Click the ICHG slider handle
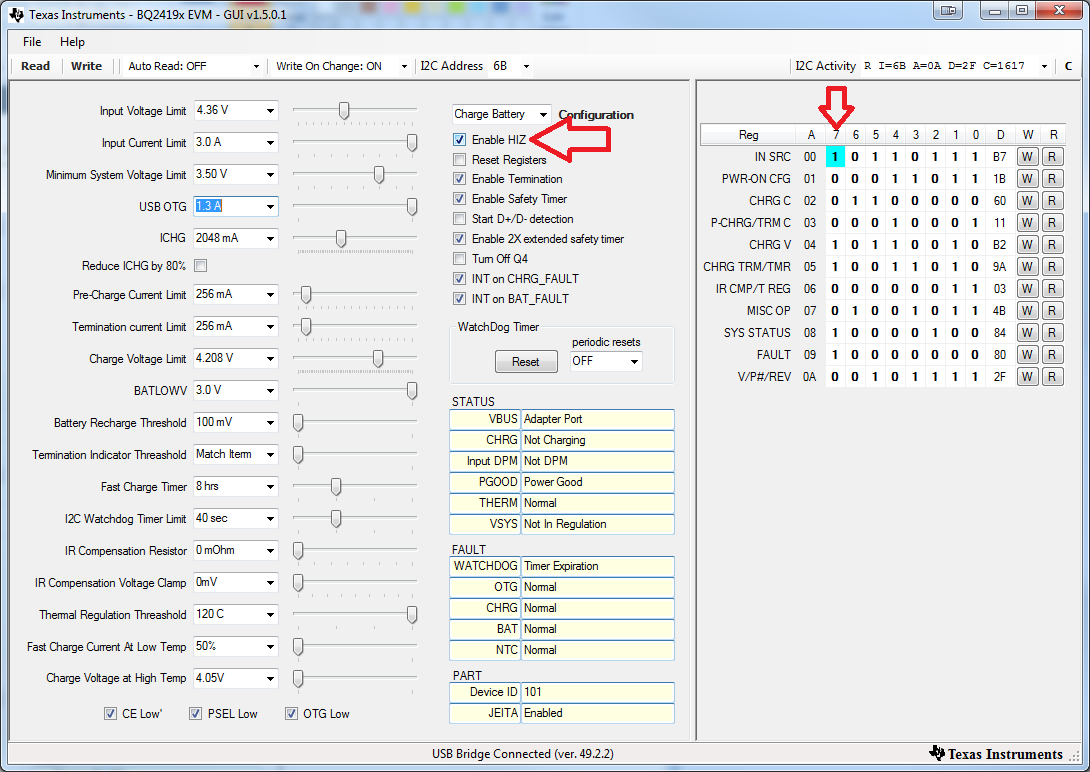The image size is (1090, 772). tap(341, 238)
